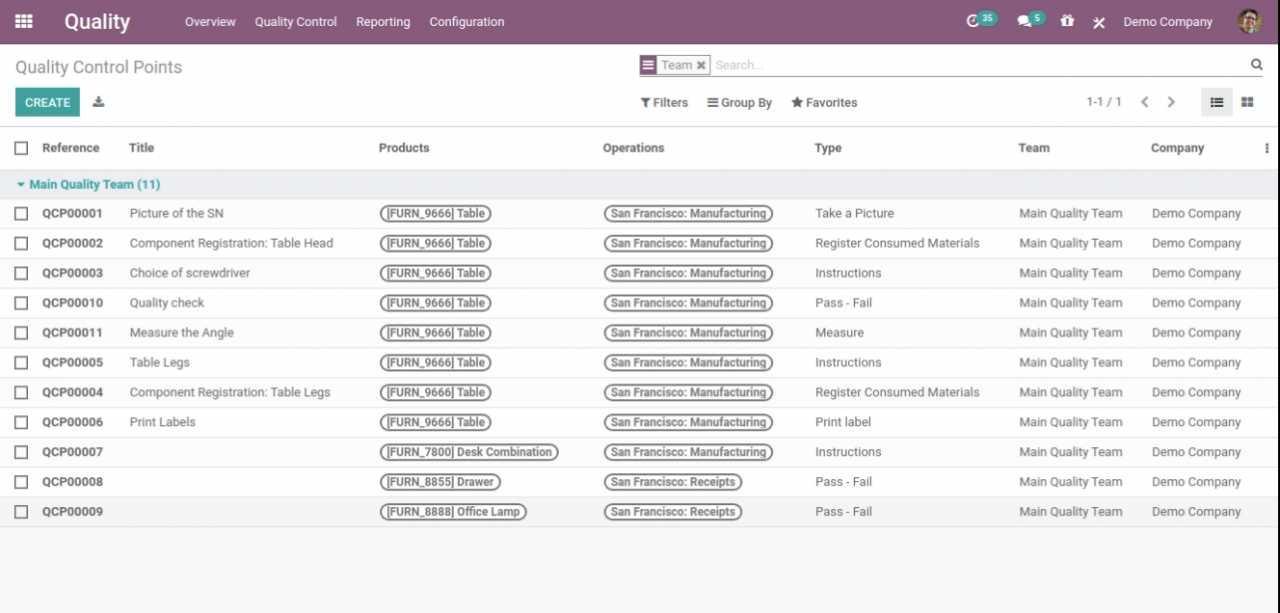This screenshot has height=613, width=1280.
Task: Tick the checkbox on the QCP00009 row
Action: pos(21,511)
